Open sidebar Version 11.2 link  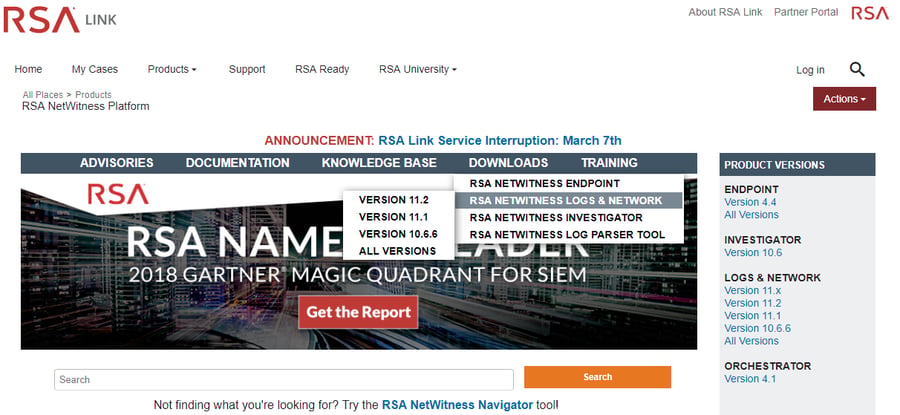click(x=752, y=303)
